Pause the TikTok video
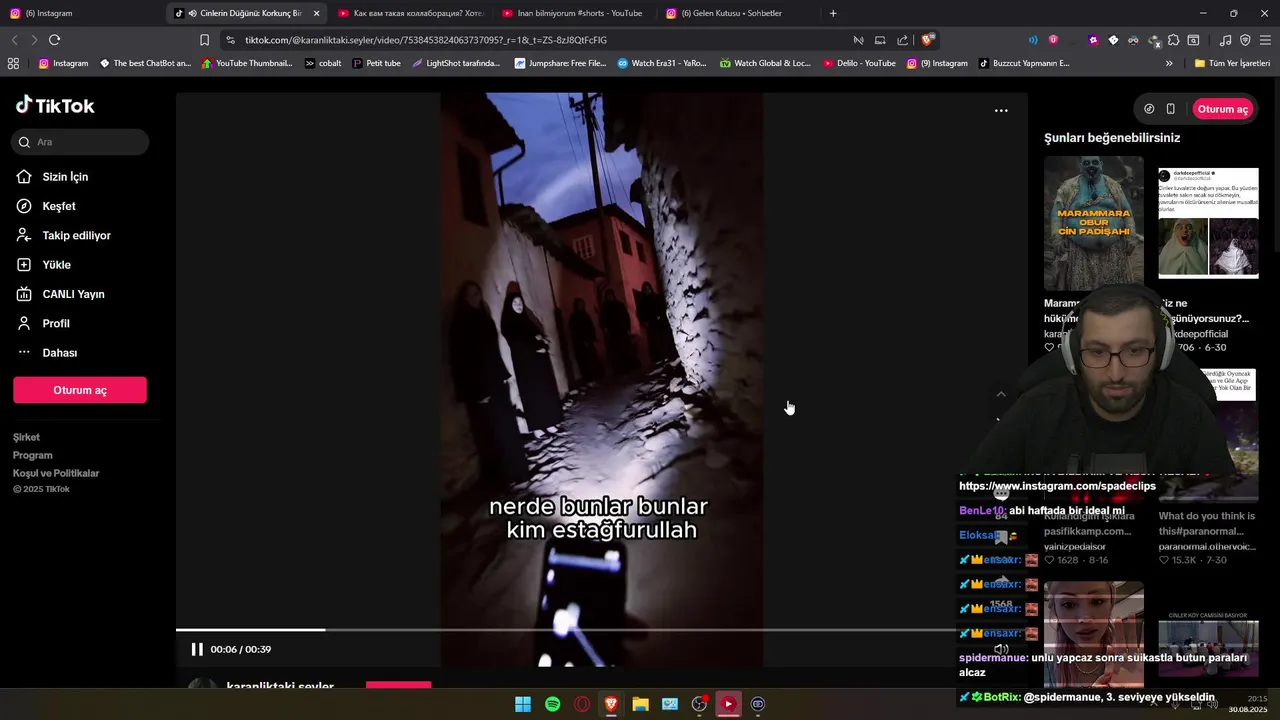Image resolution: width=1280 pixels, height=720 pixels. click(x=197, y=649)
